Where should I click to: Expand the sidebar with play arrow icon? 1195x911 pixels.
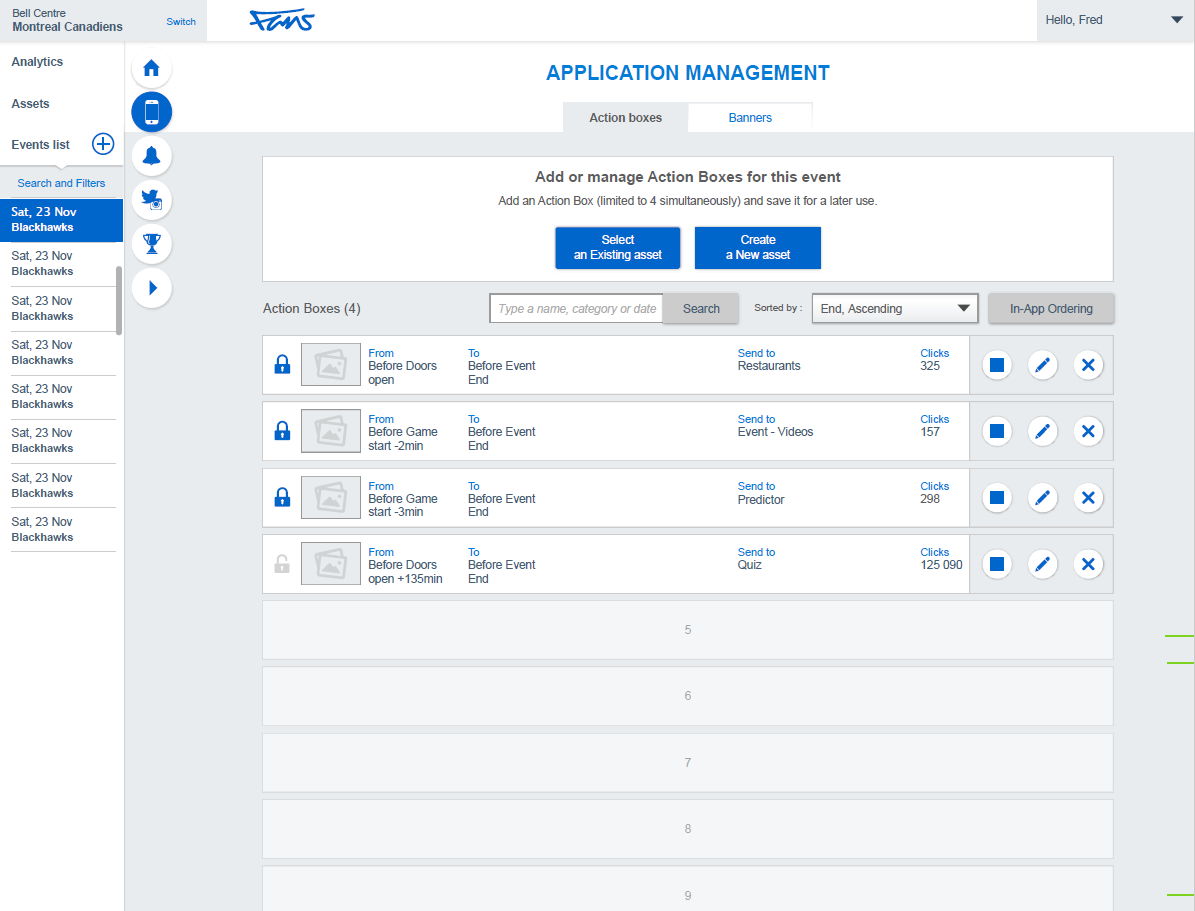click(152, 288)
